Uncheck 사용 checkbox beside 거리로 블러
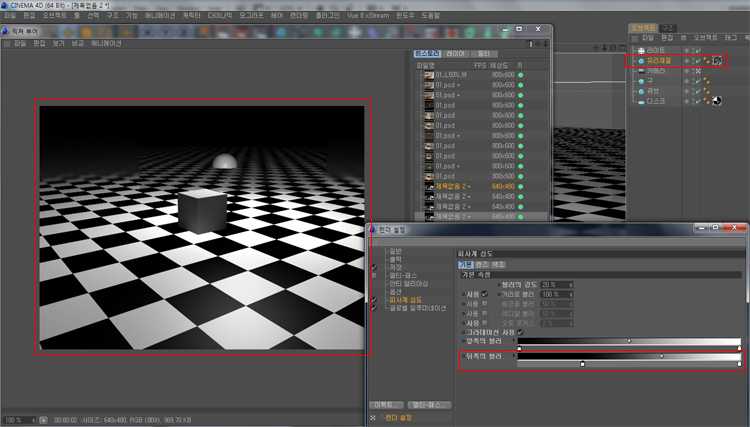The width and height of the screenshot is (750, 427). tap(485, 294)
